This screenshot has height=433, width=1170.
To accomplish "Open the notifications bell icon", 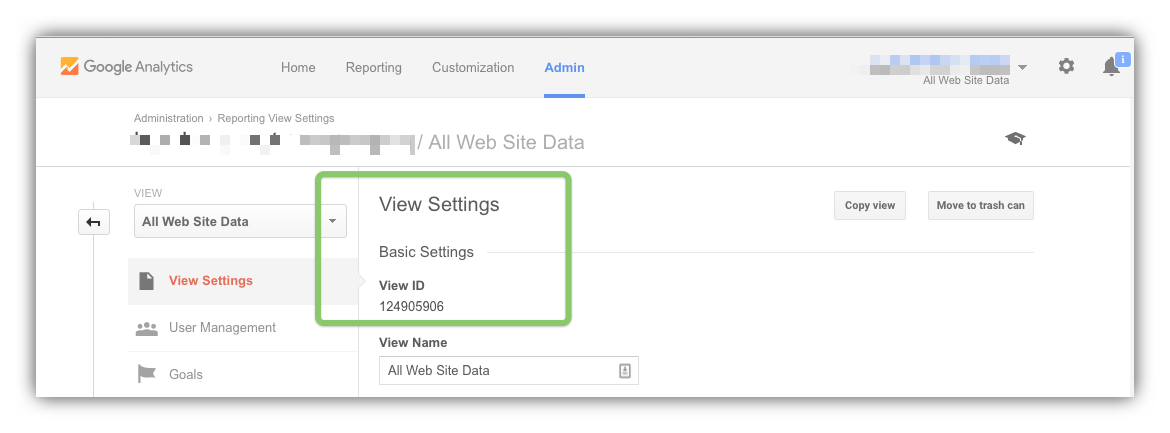I will [1111, 66].
